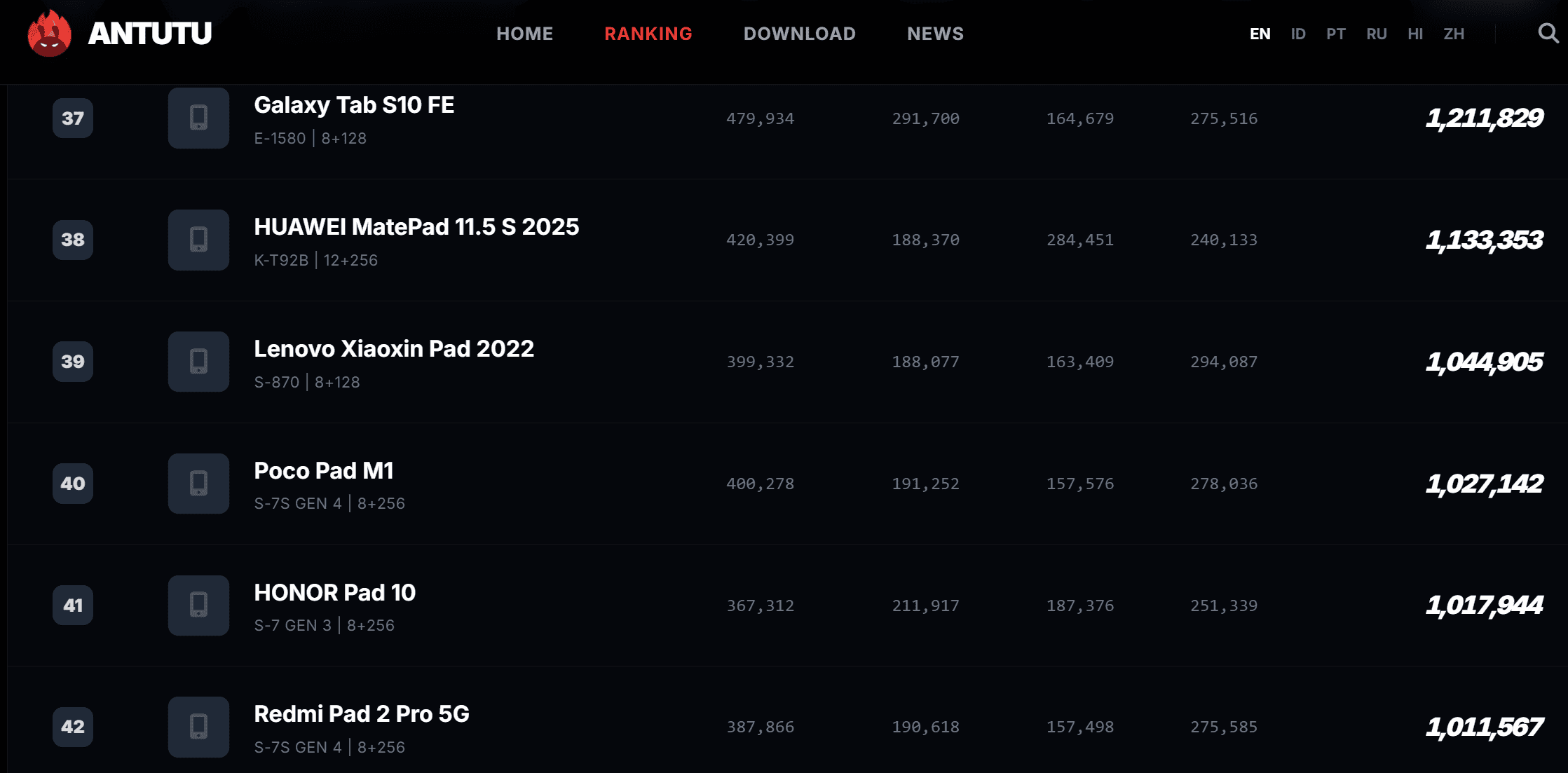Click score value 291,700
The image size is (1568, 773).
coord(926,118)
